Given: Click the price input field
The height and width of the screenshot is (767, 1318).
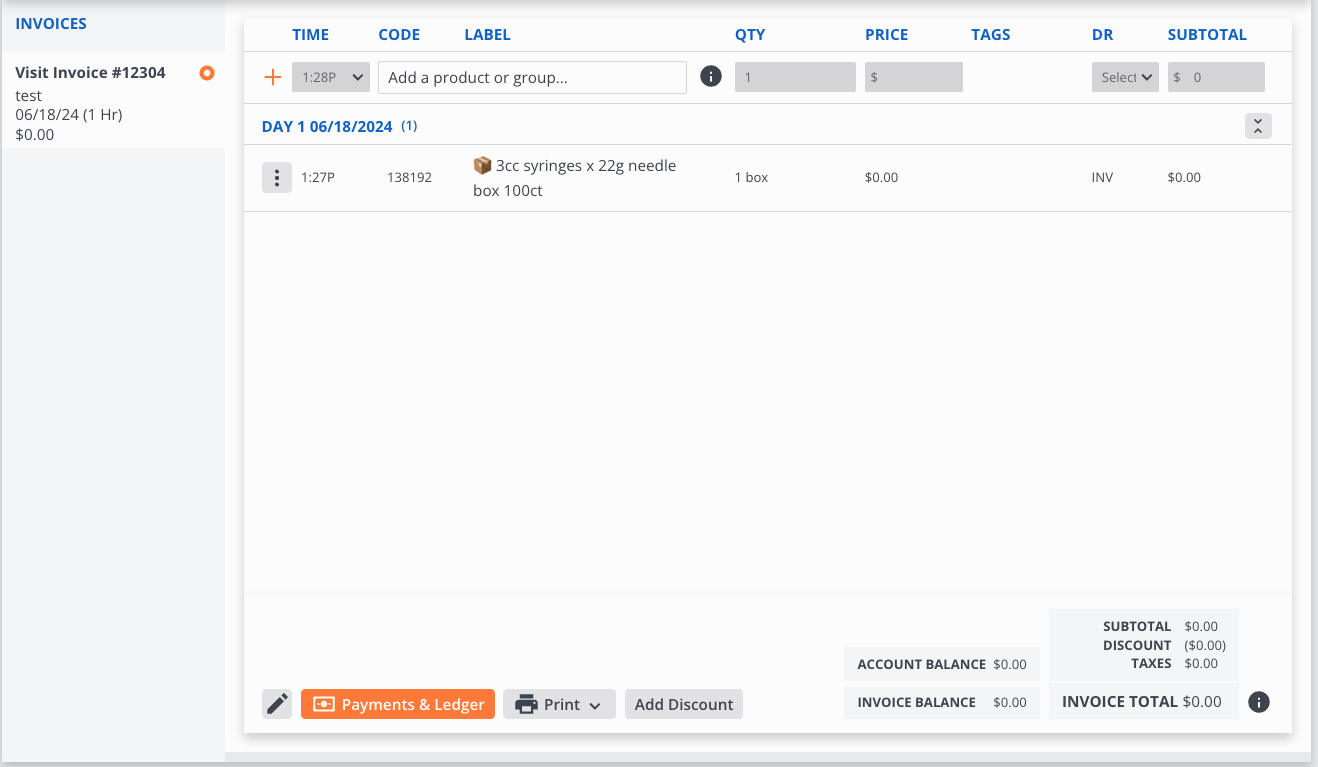Looking at the screenshot, I should point(913,77).
